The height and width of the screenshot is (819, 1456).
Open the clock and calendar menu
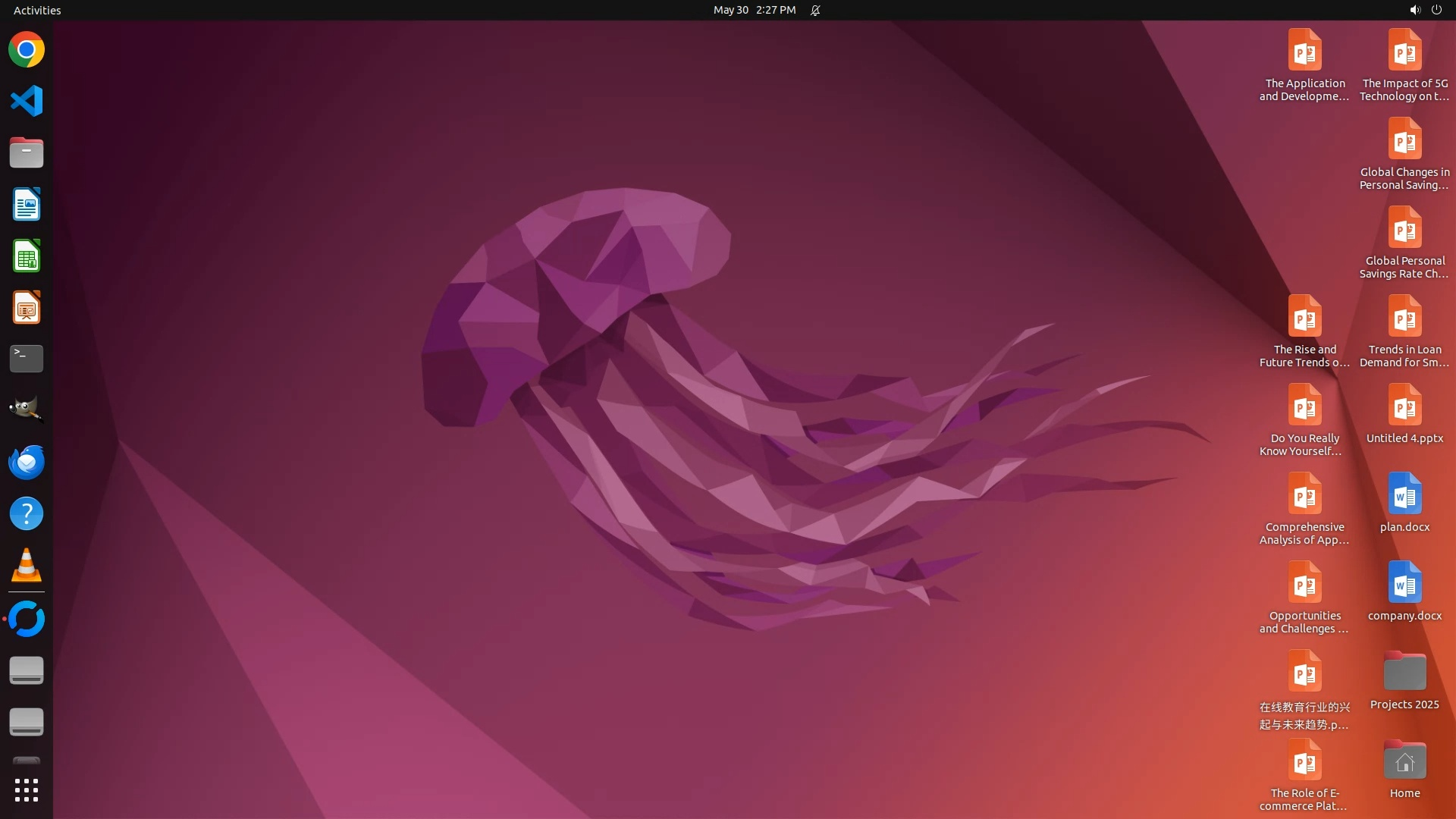tap(754, 10)
